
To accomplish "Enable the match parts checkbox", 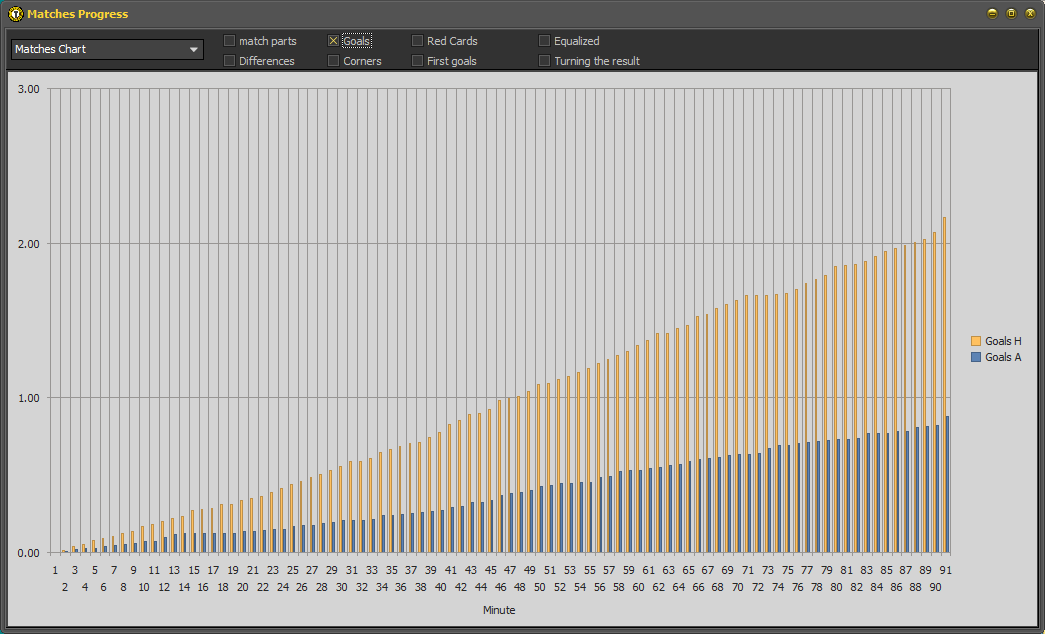I will 230,41.
